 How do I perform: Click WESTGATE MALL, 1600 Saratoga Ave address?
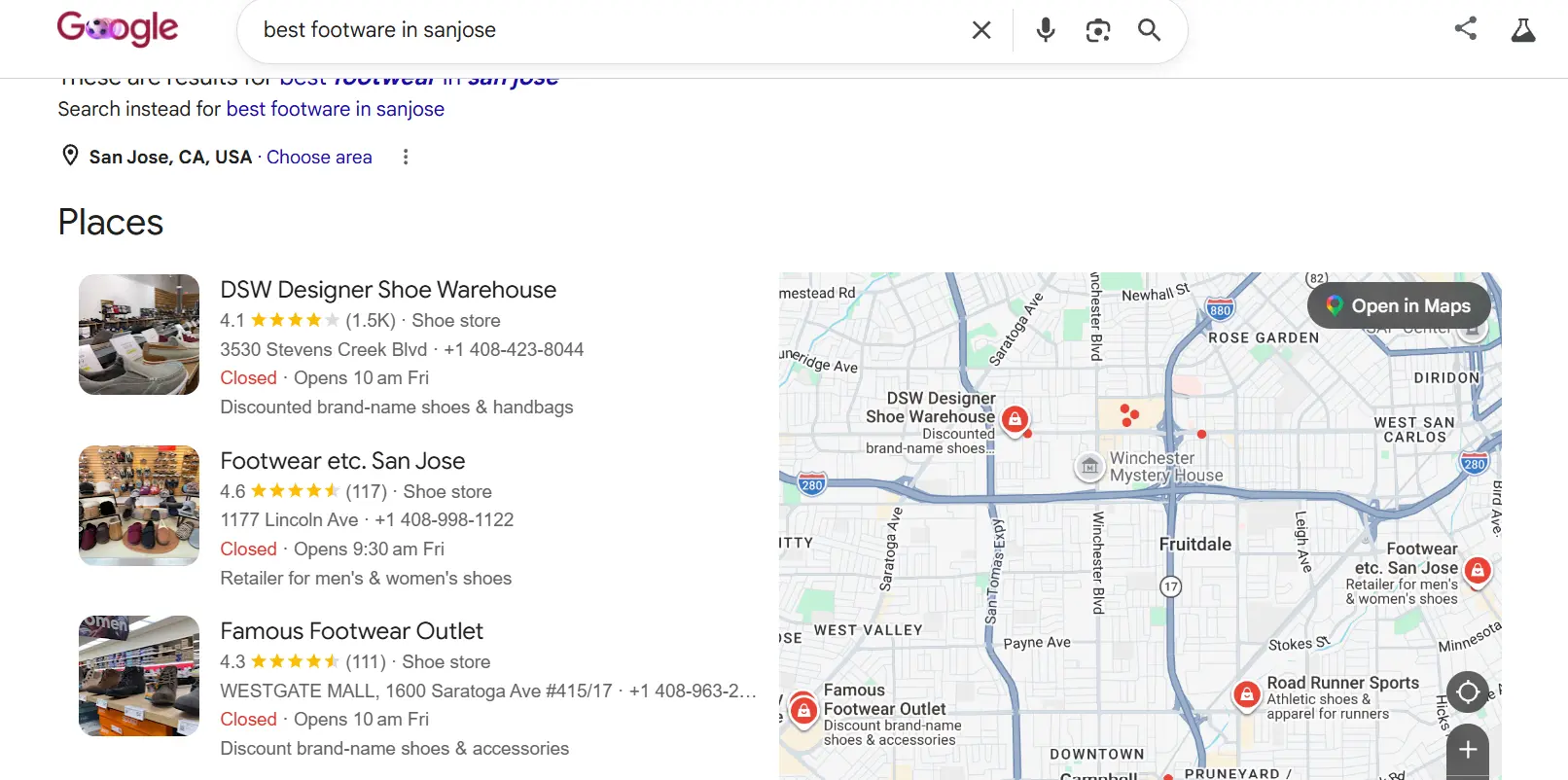point(416,691)
